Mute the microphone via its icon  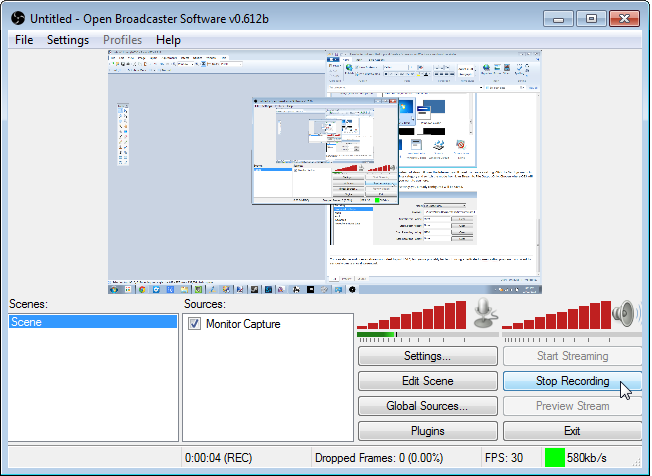click(x=485, y=313)
